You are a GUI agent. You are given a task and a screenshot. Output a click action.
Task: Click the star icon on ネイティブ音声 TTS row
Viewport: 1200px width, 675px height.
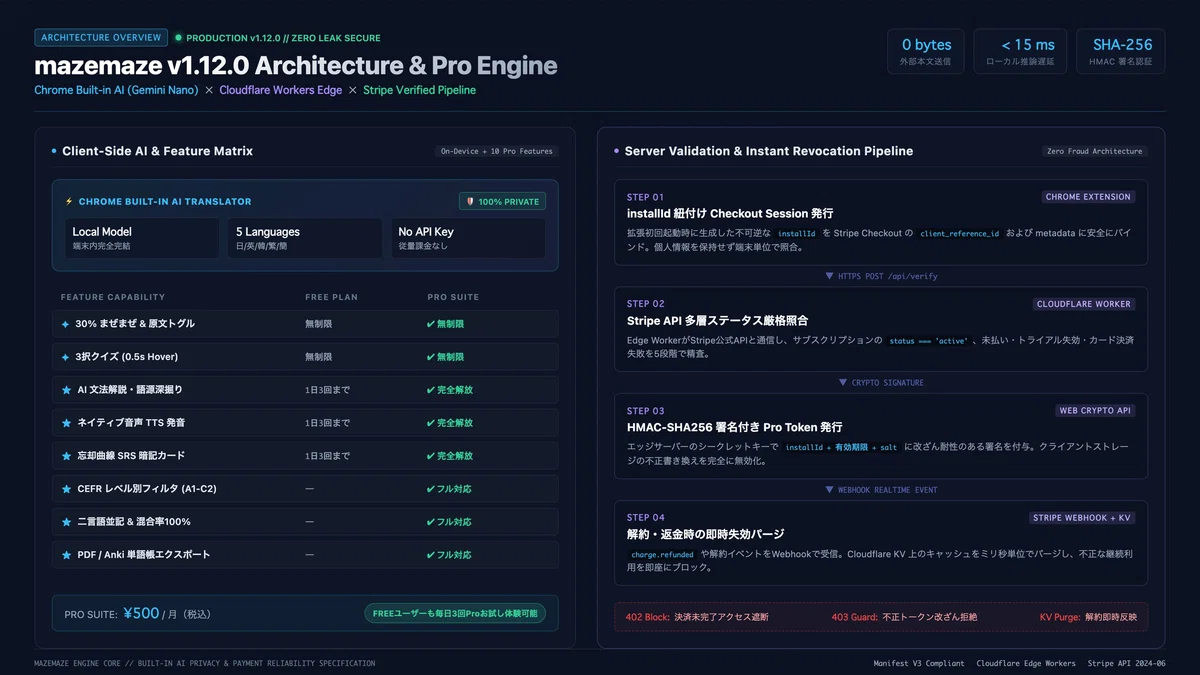(x=66, y=423)
